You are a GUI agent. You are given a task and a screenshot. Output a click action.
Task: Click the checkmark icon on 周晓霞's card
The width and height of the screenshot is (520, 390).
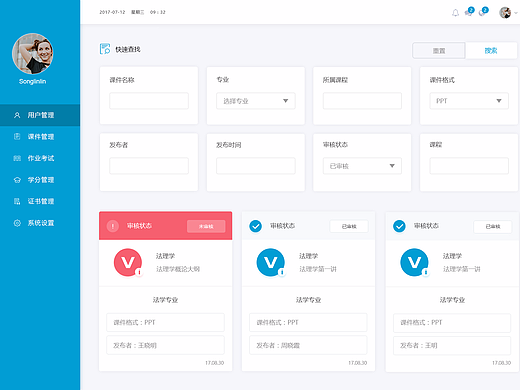[255, 226]
